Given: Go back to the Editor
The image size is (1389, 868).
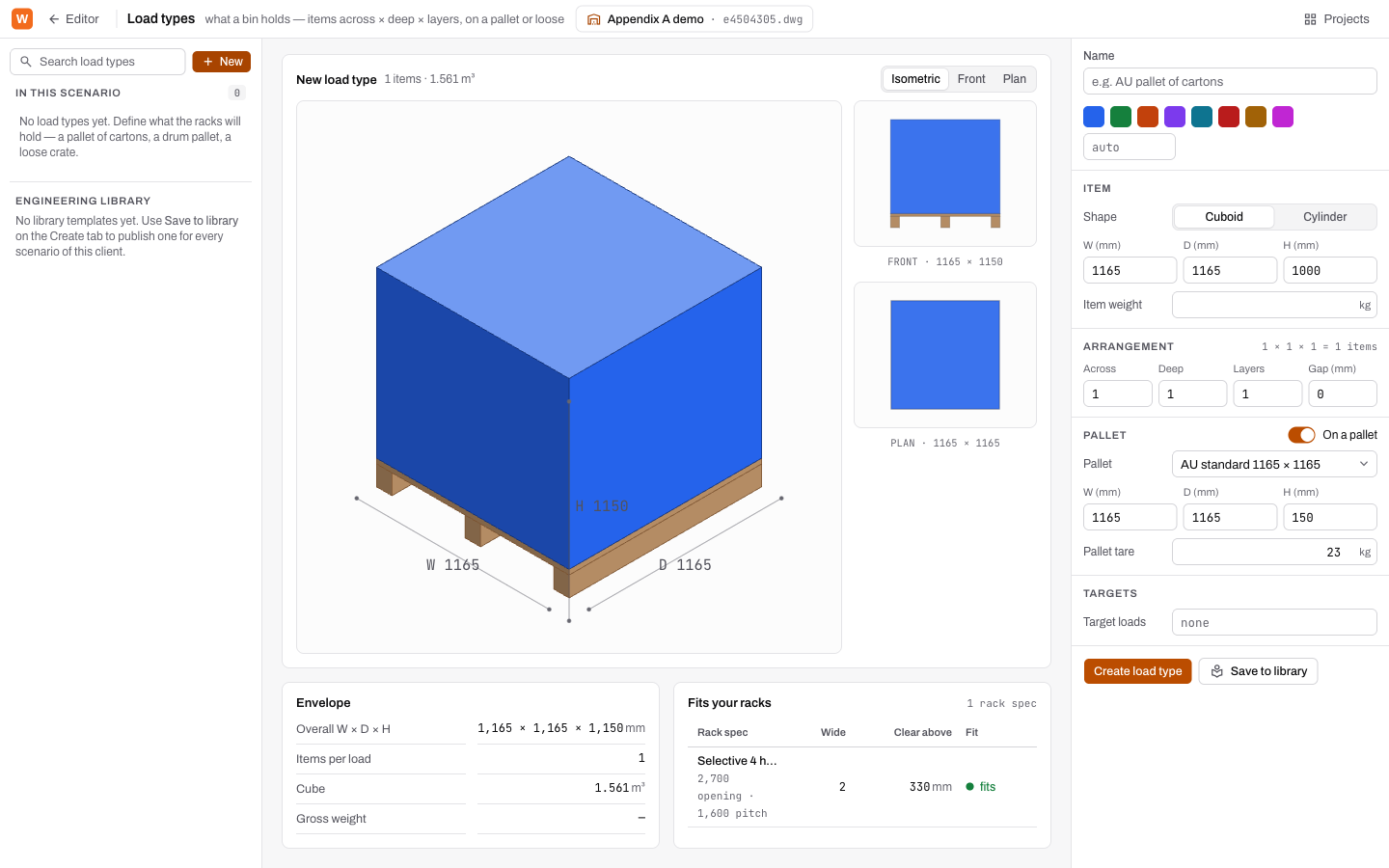Looking at the screenshot, I should [74, 18].
